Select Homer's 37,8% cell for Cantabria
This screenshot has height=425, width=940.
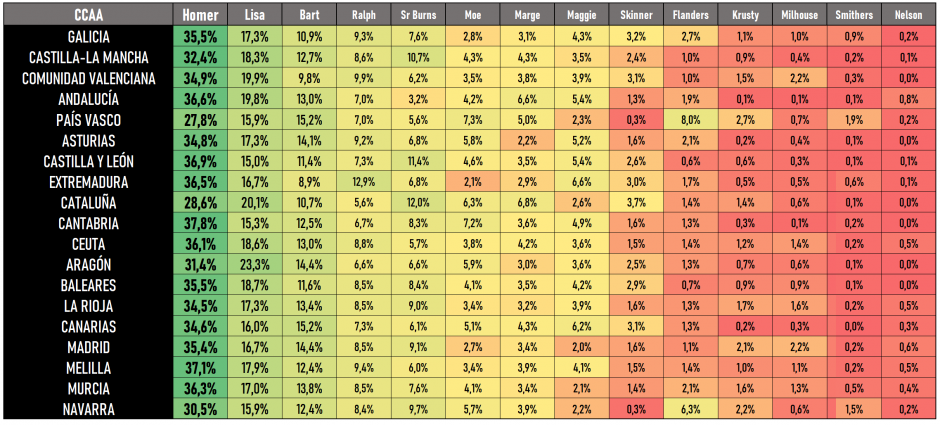tap(200, 223)
